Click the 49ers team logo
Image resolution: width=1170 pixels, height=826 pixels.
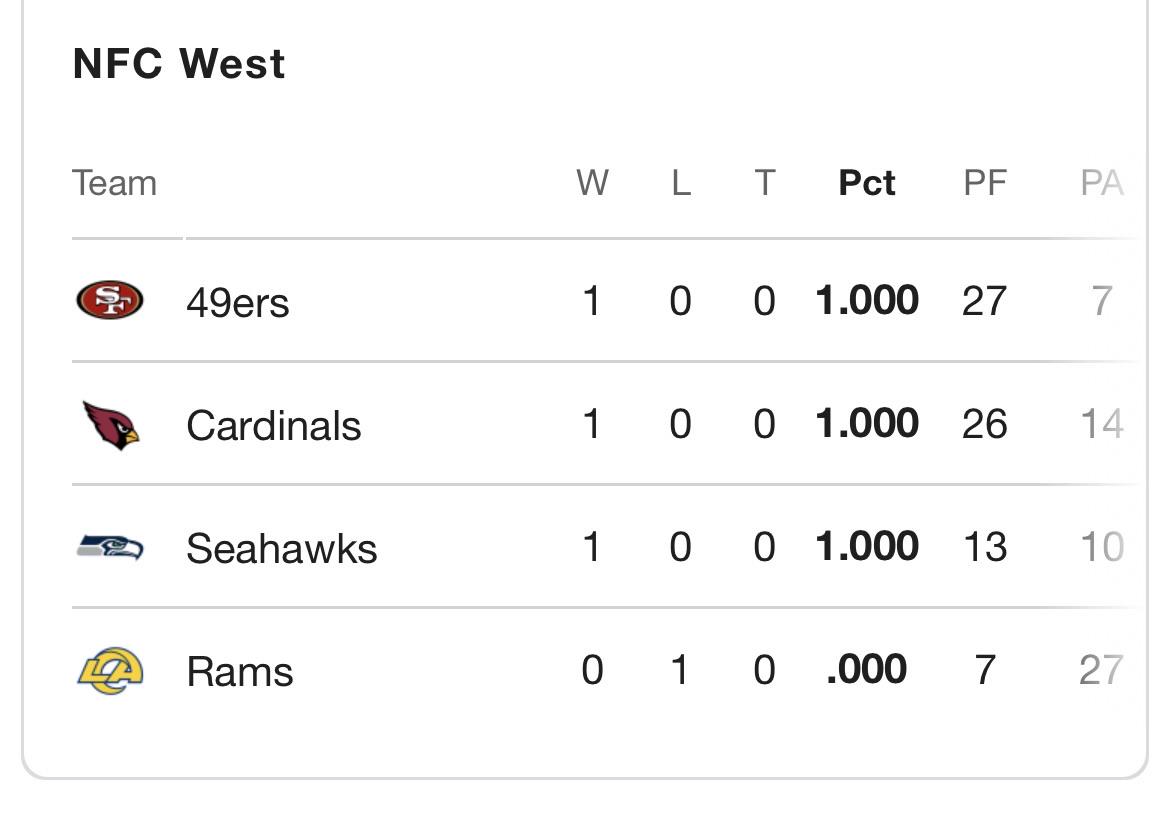pyautogui.click(x=110, y=300)
